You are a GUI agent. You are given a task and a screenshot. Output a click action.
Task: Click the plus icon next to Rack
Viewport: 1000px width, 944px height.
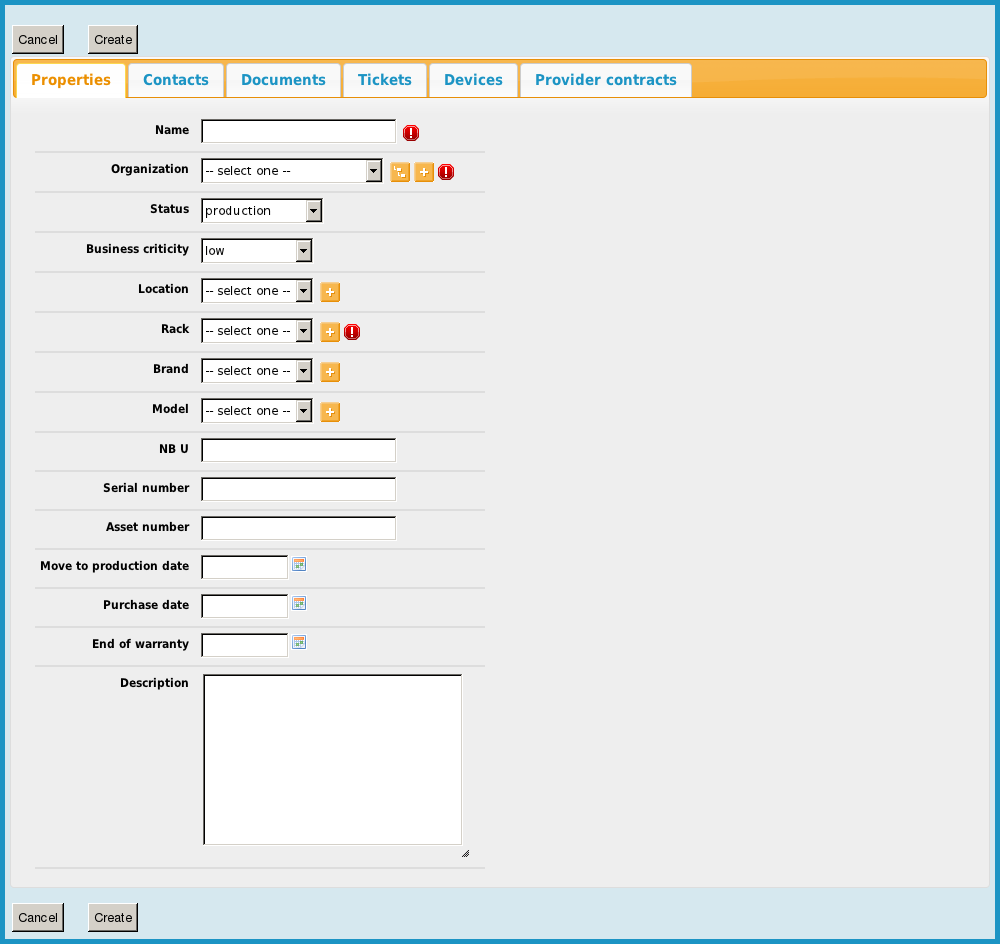[x=330, y=332]
